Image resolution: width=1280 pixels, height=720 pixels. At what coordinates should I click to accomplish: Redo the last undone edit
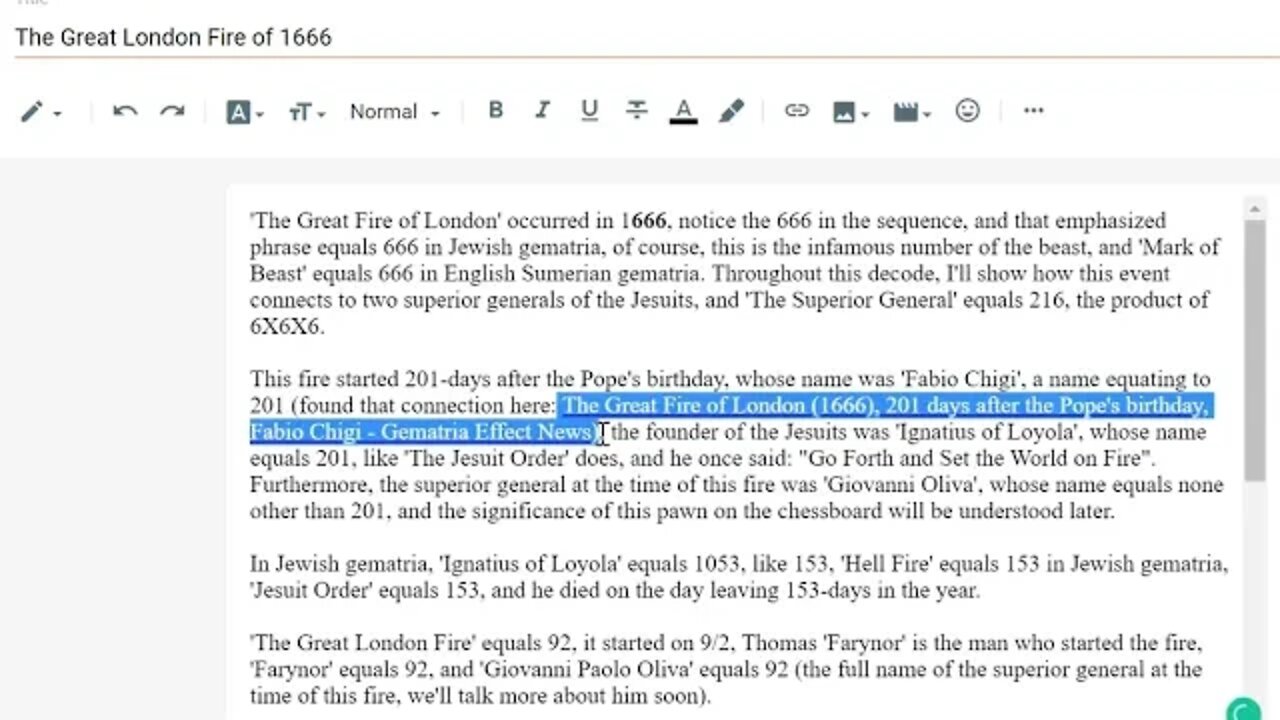tap(173, 111)
